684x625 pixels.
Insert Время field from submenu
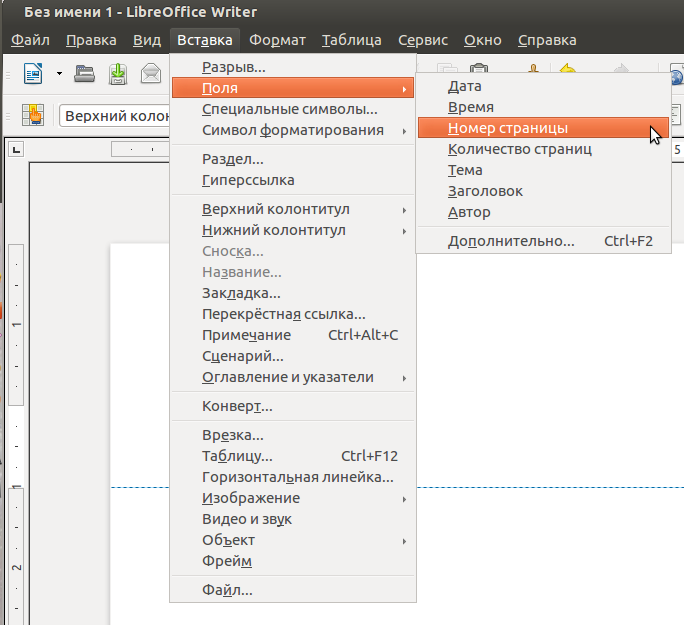[543, 107]
